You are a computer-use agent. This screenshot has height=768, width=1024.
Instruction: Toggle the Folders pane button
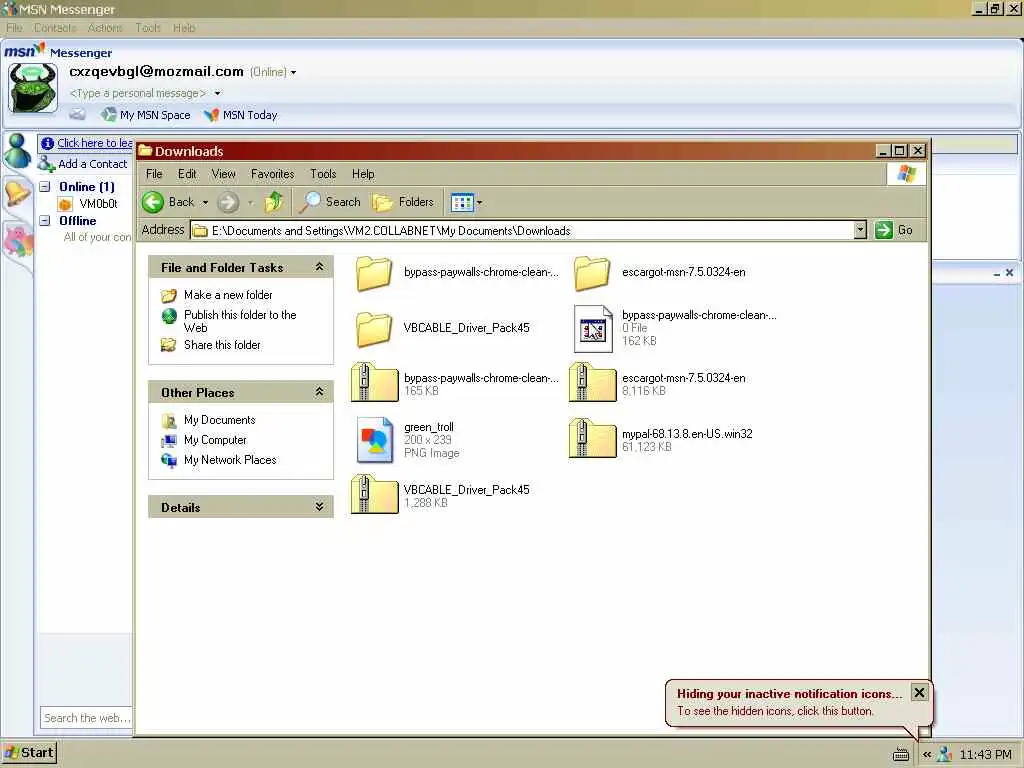(404, 202)
